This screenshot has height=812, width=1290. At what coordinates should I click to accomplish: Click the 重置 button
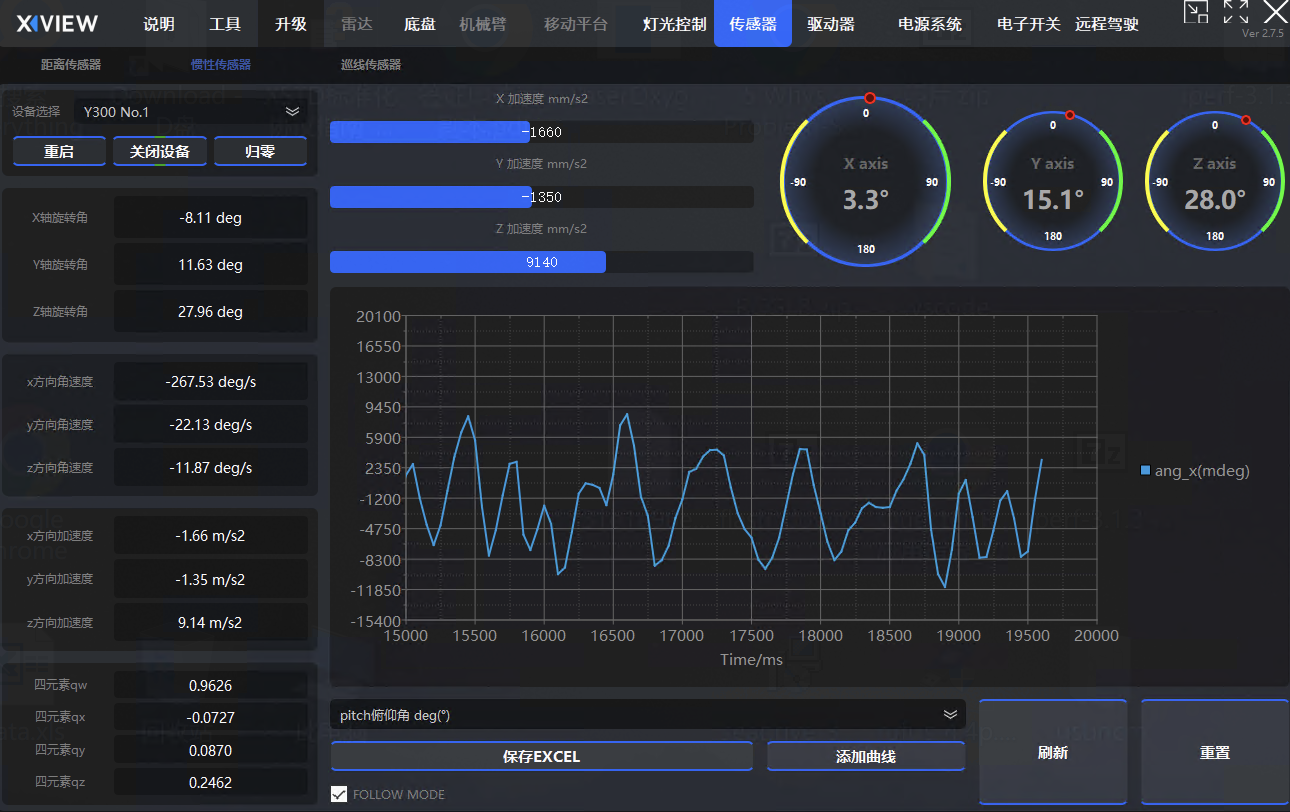(1215, 752)
